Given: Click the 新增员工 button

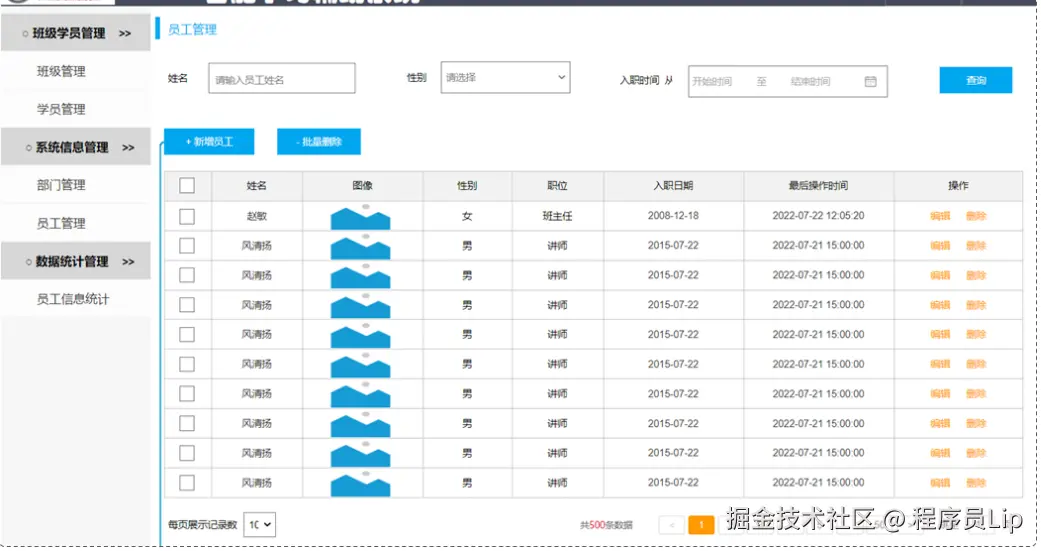Looking at the screenshot, I should click(x=209, y=141).
